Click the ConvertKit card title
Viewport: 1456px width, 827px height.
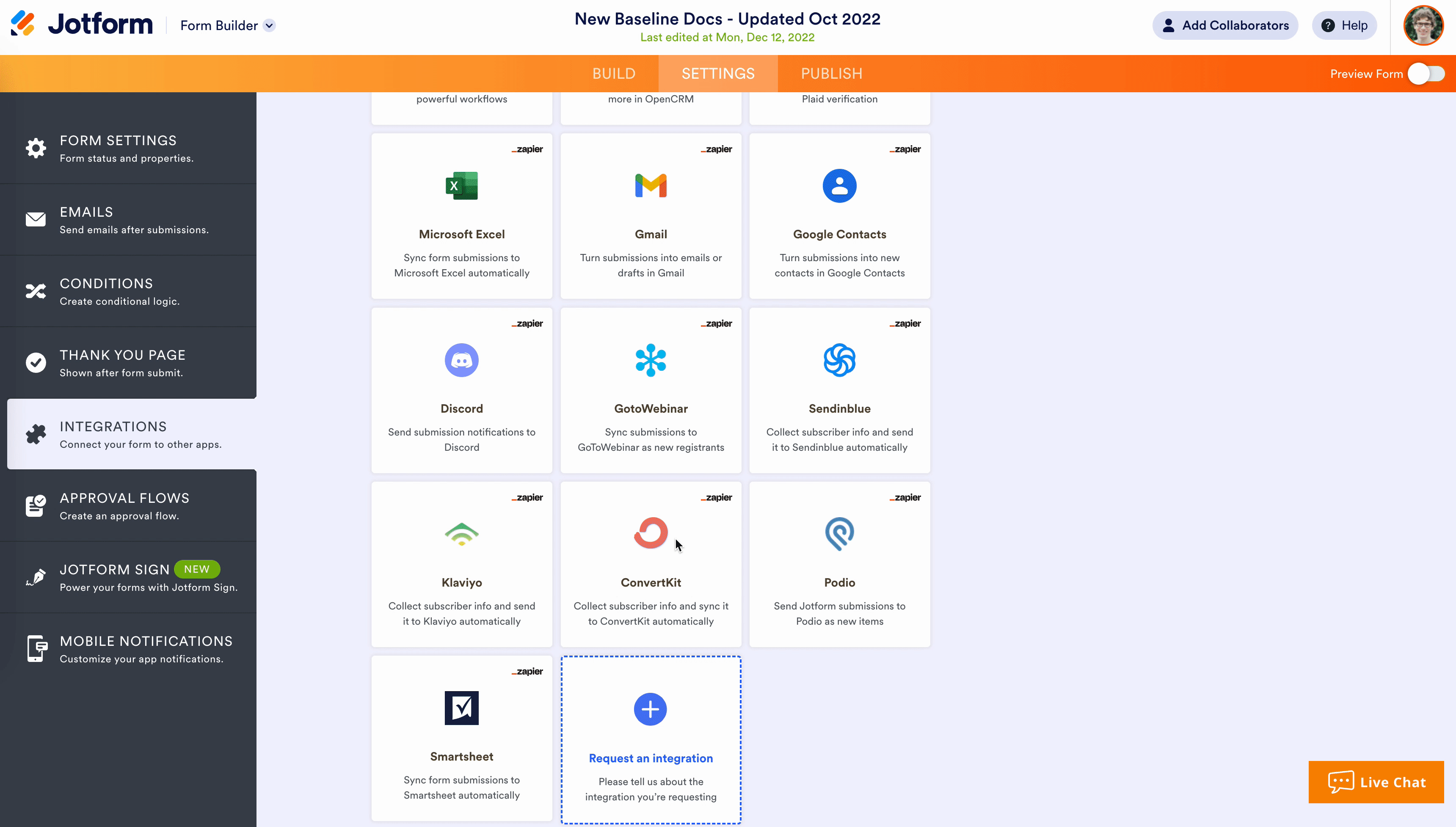[651, 582]
